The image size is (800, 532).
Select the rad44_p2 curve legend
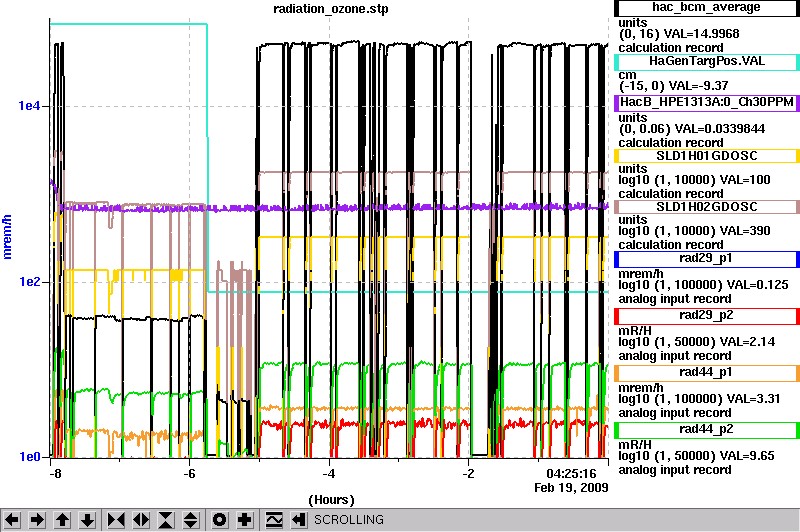click(x=707, y=429)
